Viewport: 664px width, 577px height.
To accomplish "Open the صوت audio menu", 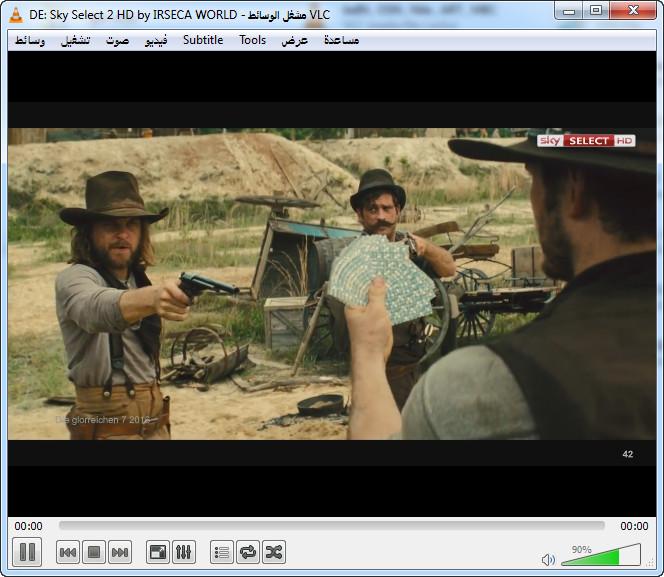I will coord(118,40).
